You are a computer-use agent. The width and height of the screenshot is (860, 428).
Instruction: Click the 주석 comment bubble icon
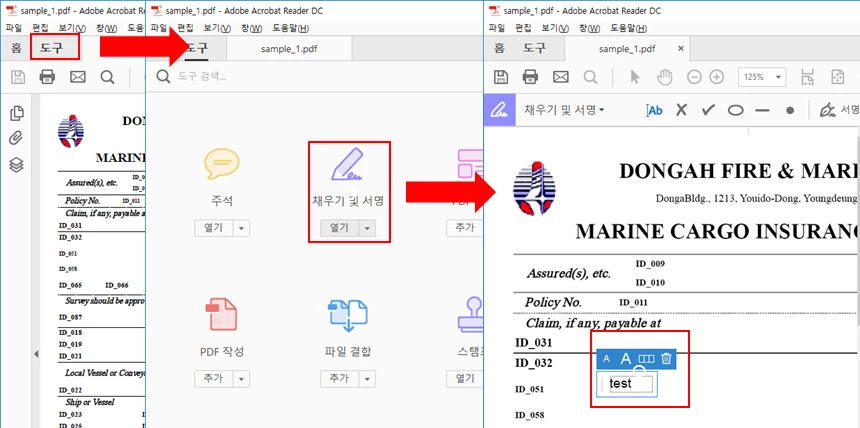[222, 164]
